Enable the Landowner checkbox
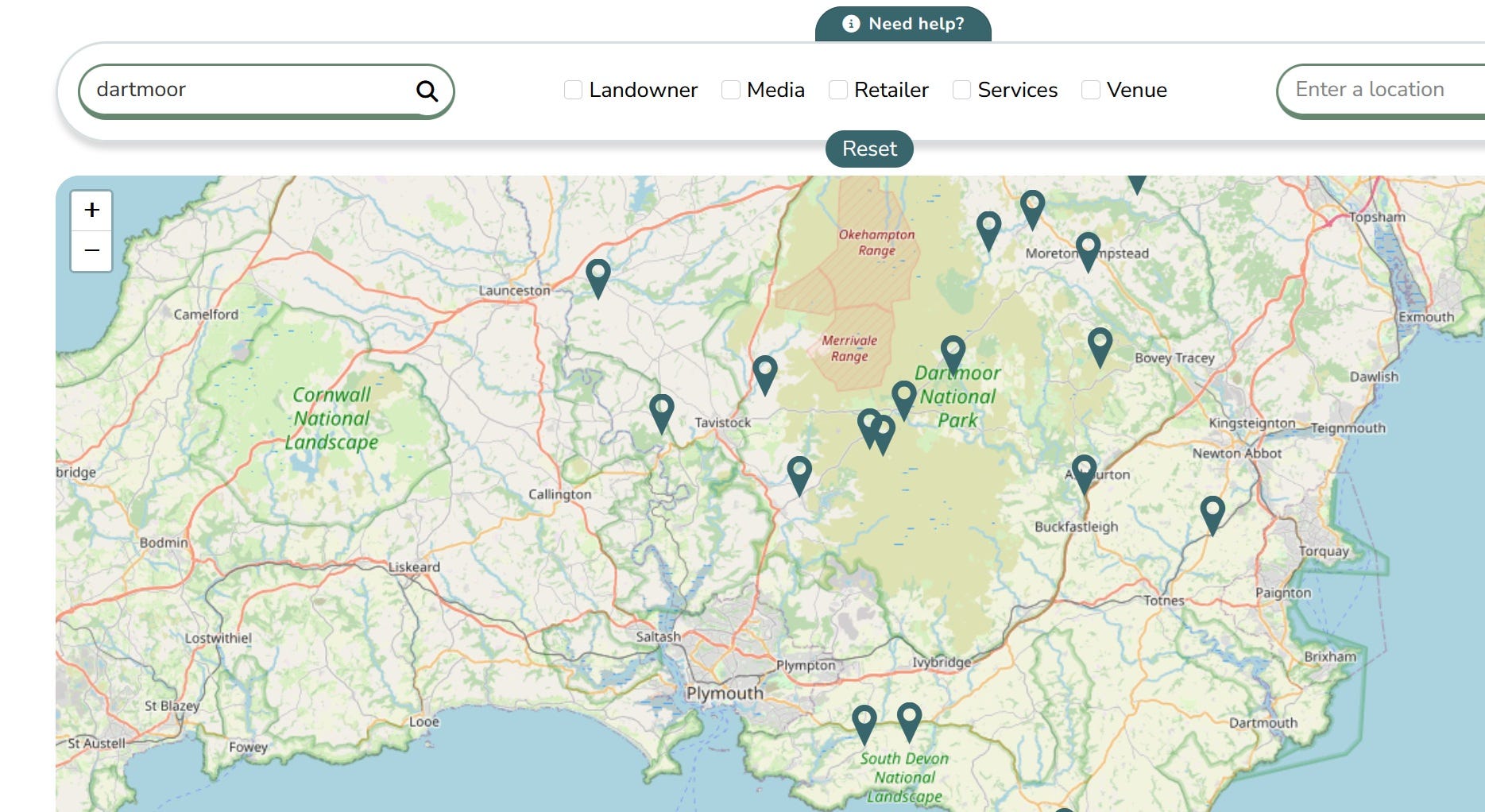This screenshot has width=1485, height=812. (x=573, y=90)
